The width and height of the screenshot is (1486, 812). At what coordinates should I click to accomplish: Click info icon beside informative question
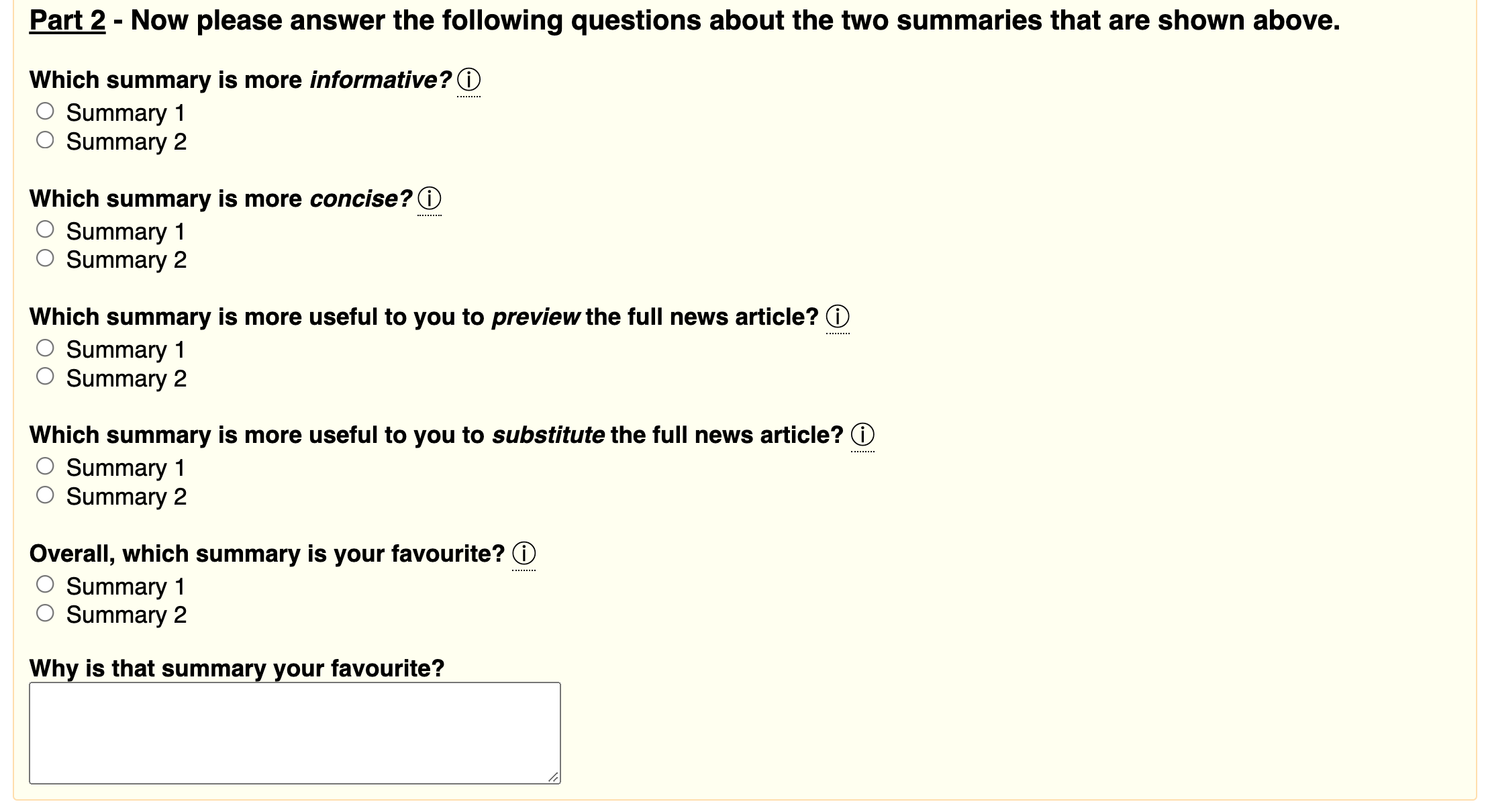468,81
